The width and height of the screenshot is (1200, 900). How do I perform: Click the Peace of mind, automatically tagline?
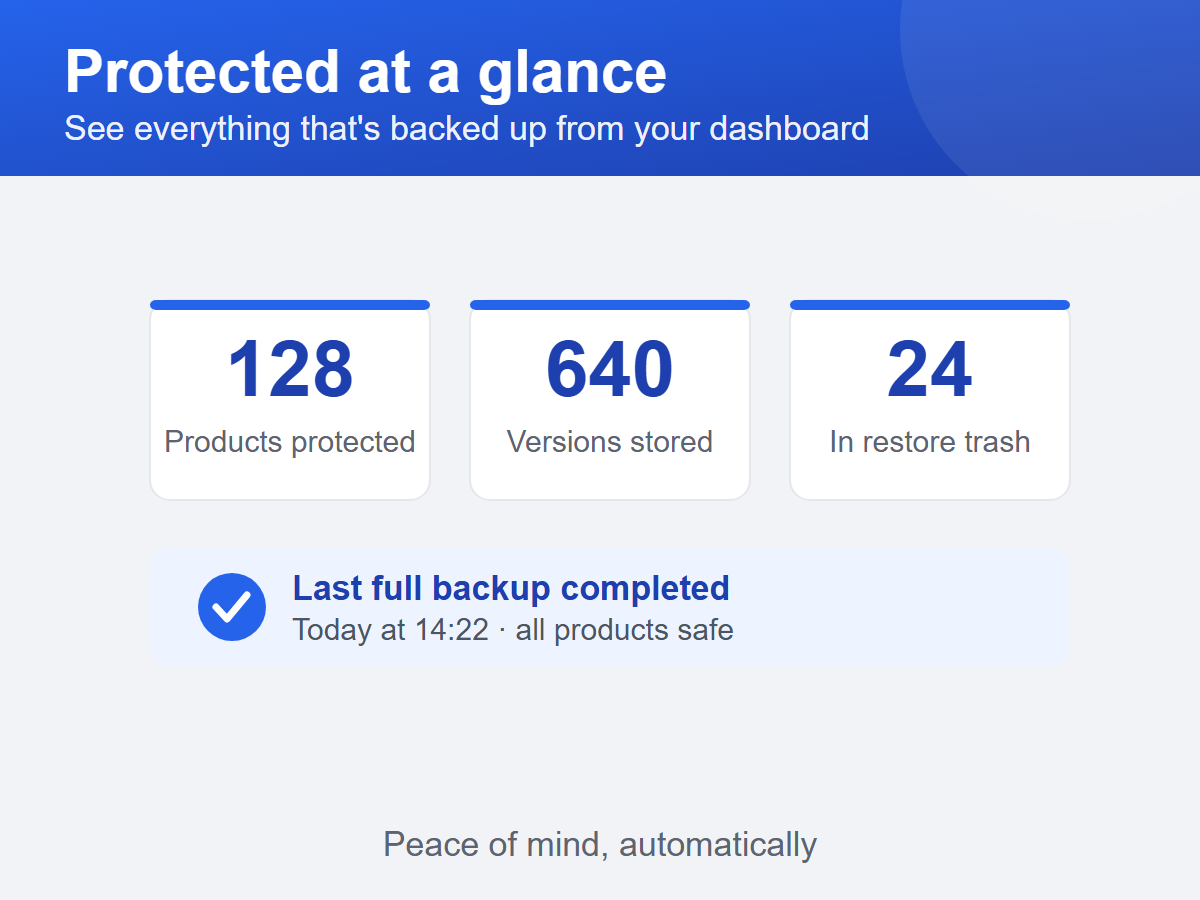[x=600, y=844]
